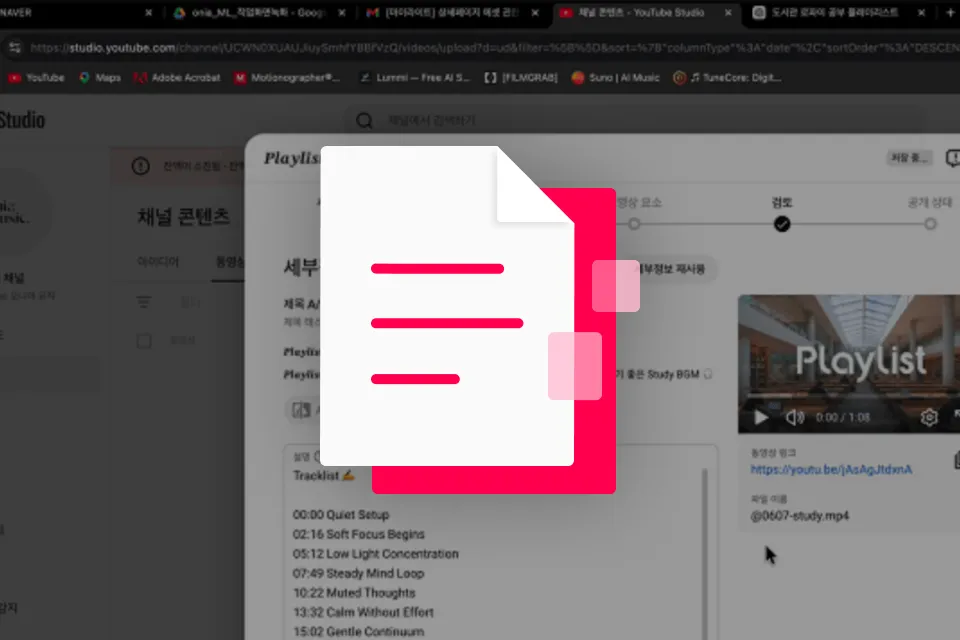Click the "10:22 Muted Thoughts" line

(354, 593)
